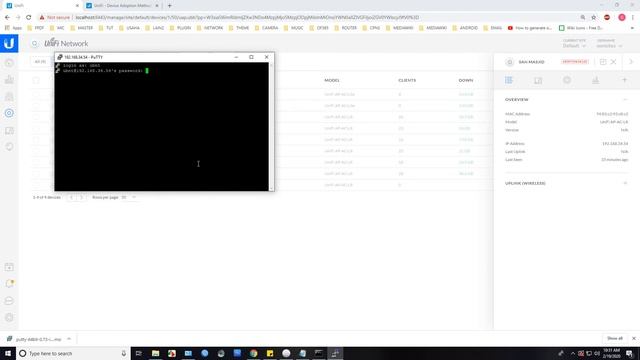Open the PuTTY window system menu icon
This screenshot has height=360, width=640.
pyautogui.click(x=60, y=57)
